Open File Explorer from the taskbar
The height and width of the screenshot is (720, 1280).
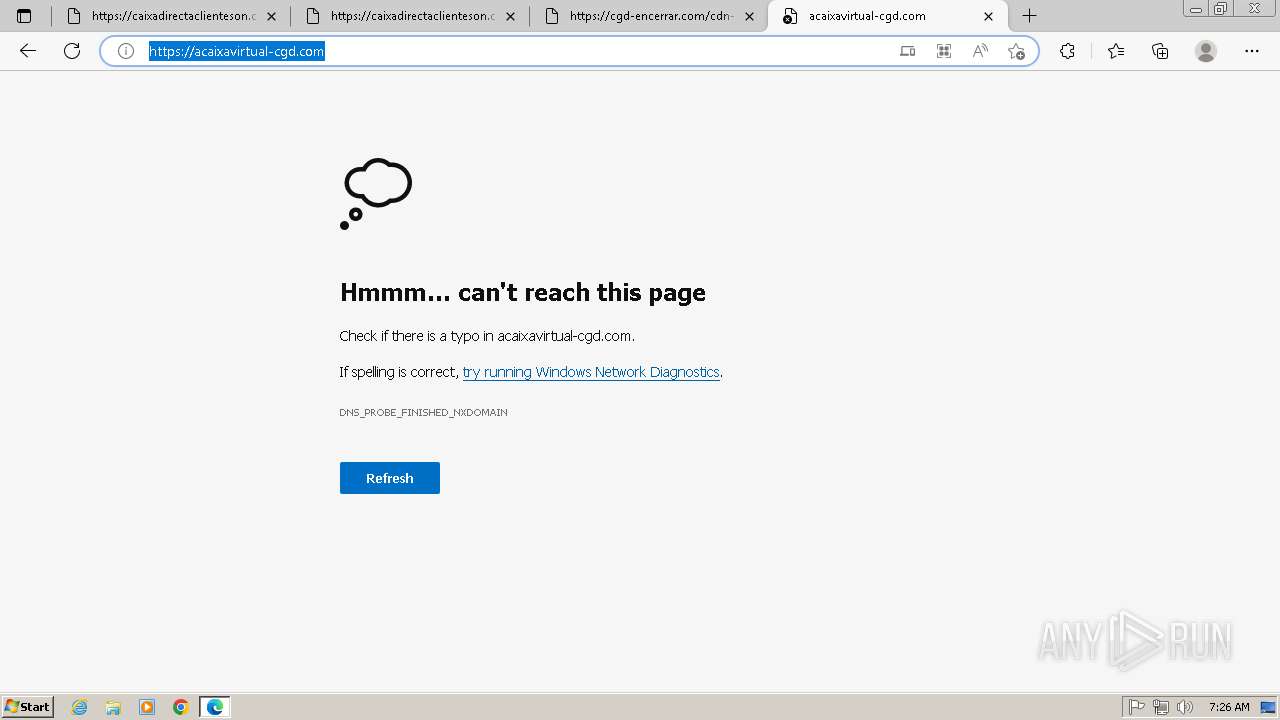113,707
